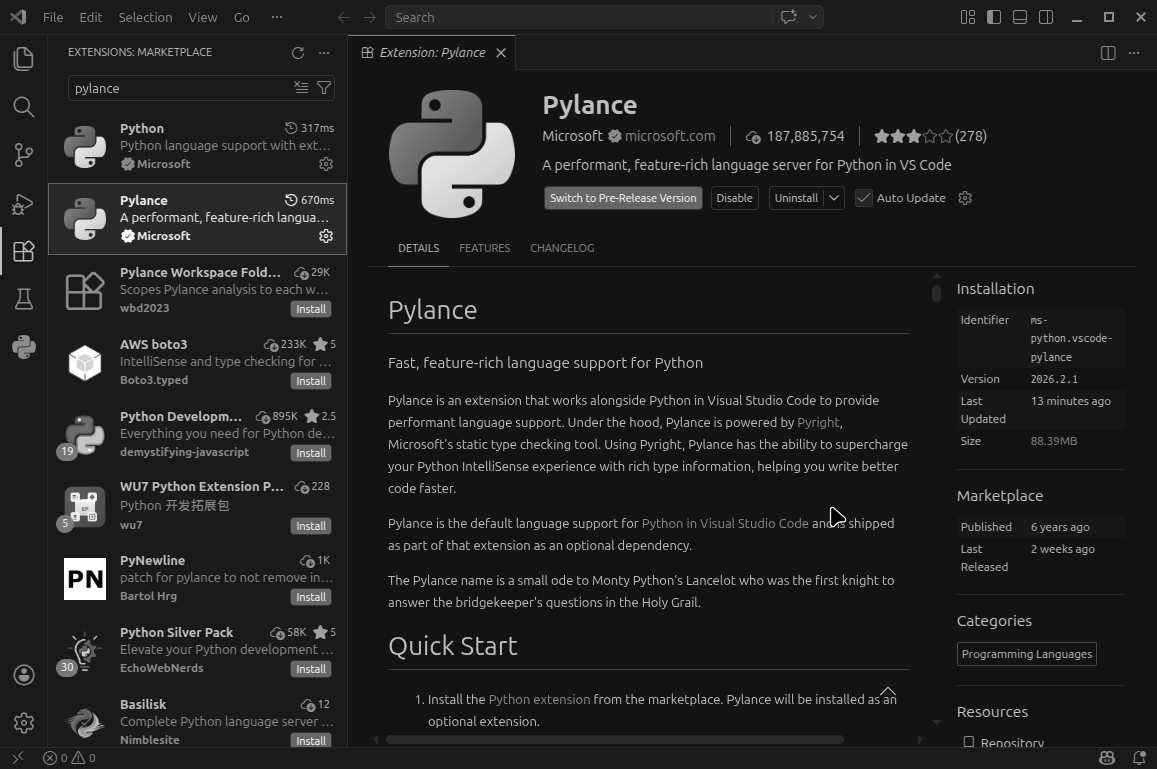1157x769 pixels.
Task: Uninstall the Pylance extension
Action: (796, 198)
